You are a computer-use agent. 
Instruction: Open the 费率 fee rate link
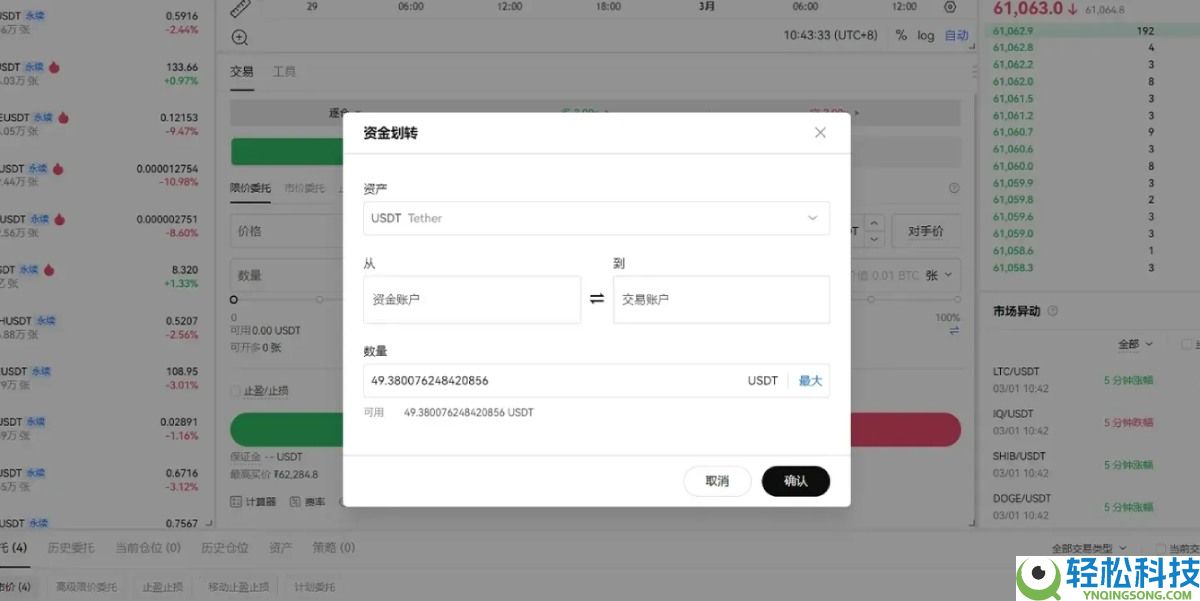(x=309, y=502)
